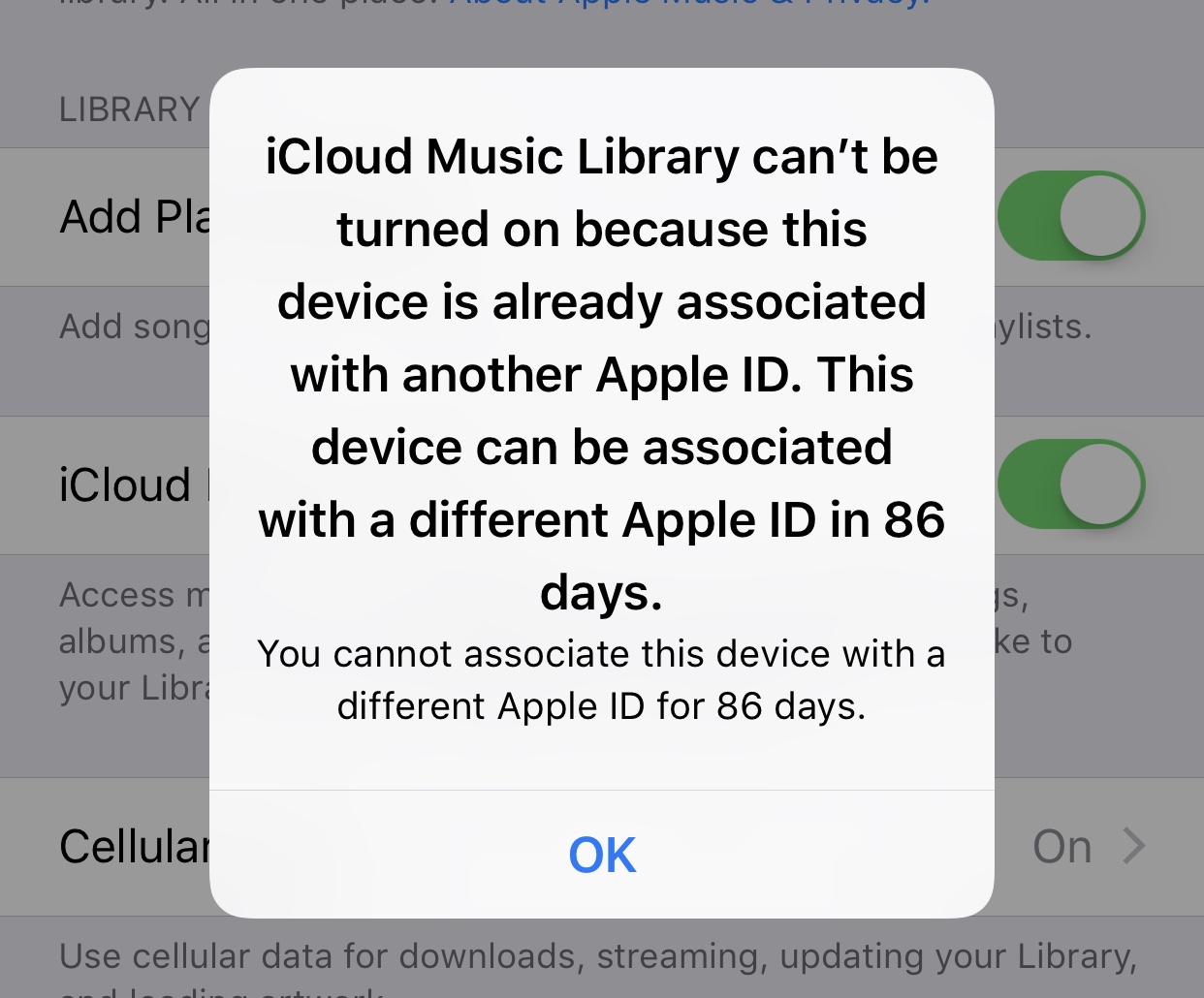Image resolution: width=1204 pixels, height=998 pixels.
Task: Click the white knob of the Add Playlist switch
Action: pyautogui.click(x=1099, y=216)
